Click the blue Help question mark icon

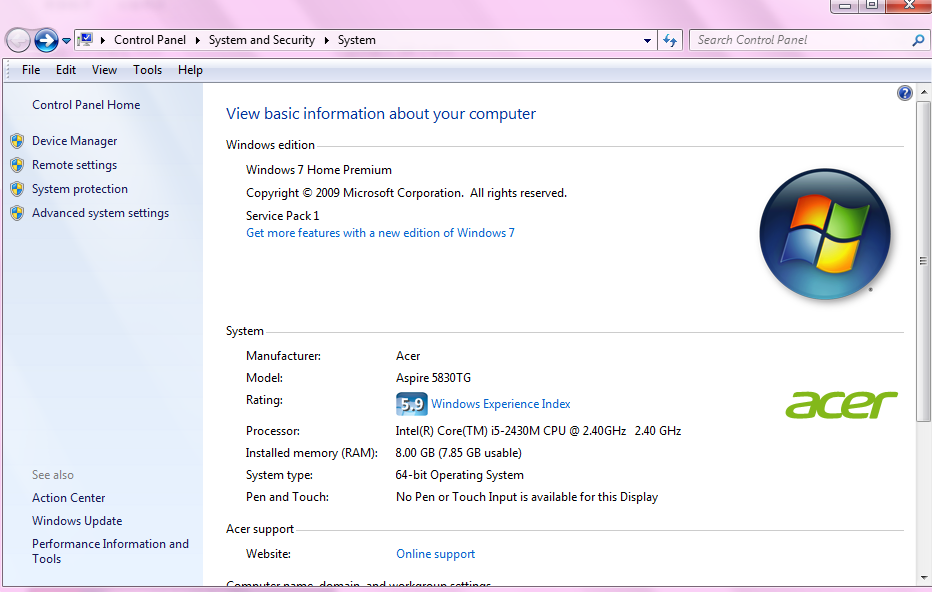point(905,93)
